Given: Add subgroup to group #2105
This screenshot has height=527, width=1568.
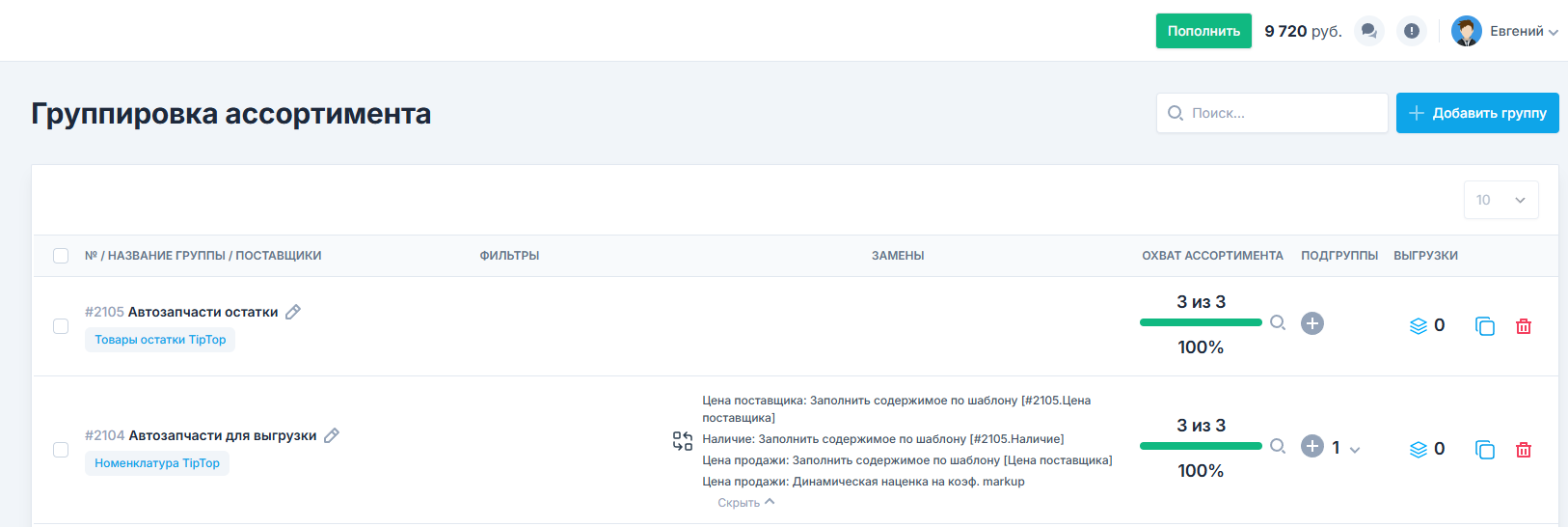Looking at the screenshot, I should 1312,323.
